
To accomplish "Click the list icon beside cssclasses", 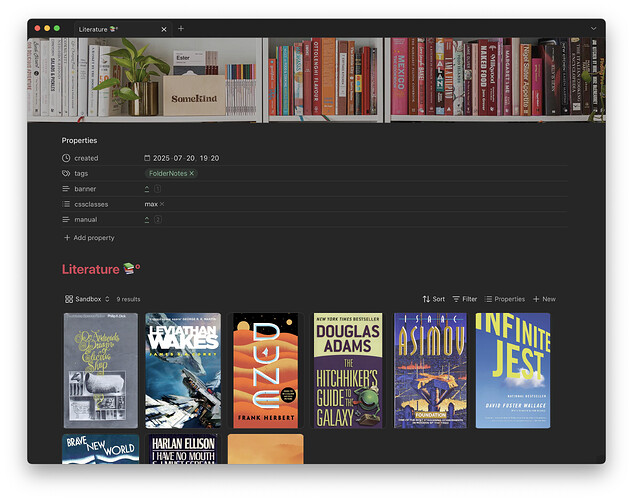I will pyautogui.click(x=66, y=204).
